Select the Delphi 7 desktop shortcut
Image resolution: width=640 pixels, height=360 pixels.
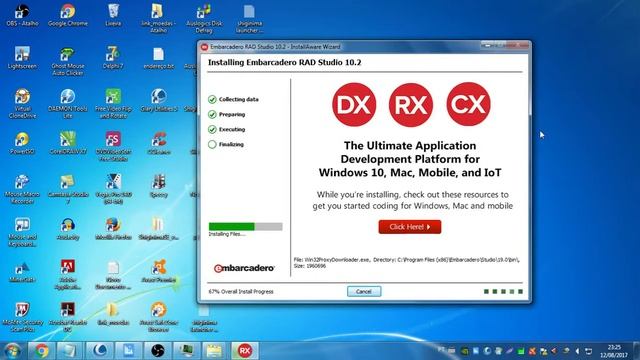coord(113,58)
